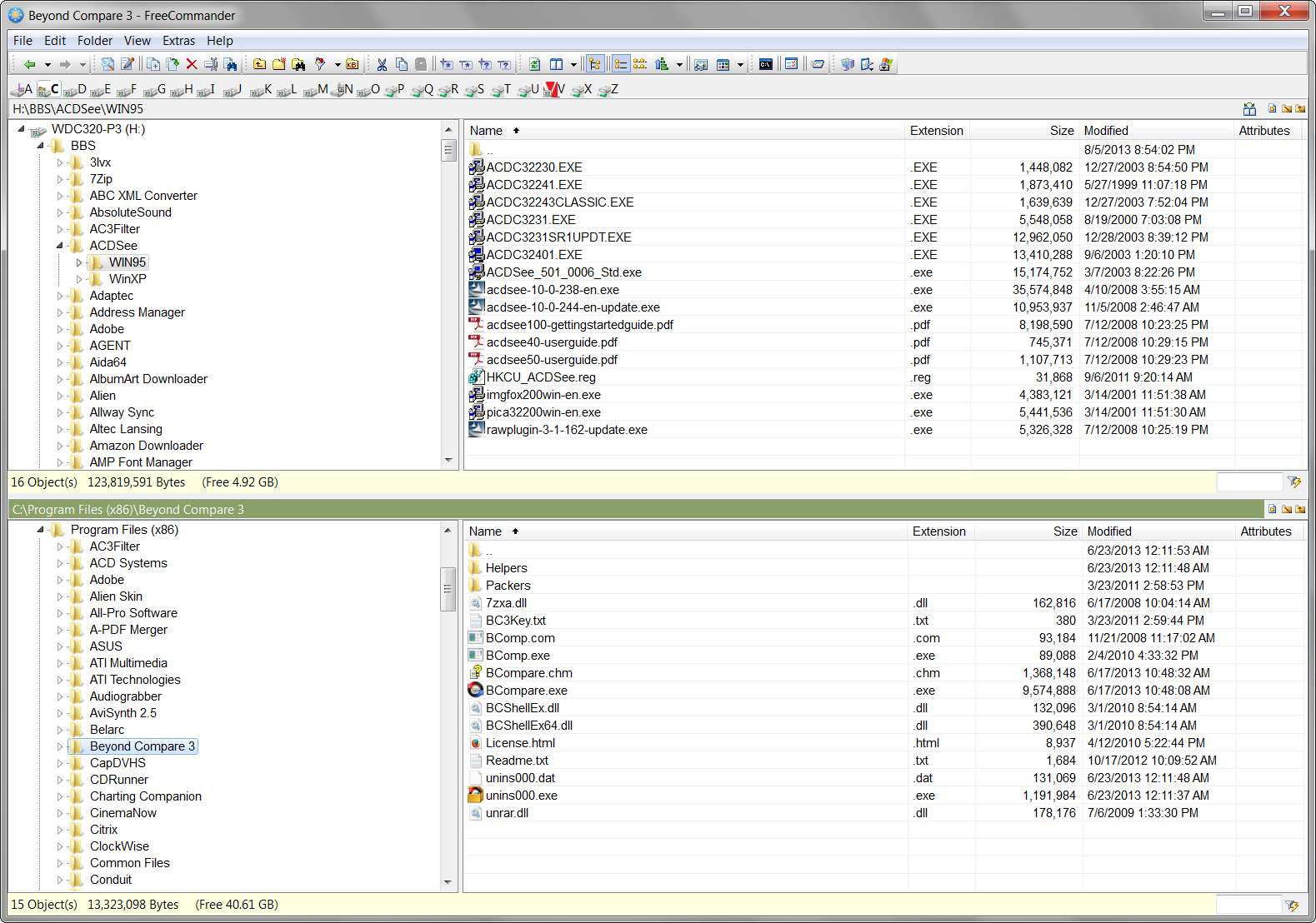Switch to drive V button
This screenshot has width=1316, height=923.
point(554,89)
